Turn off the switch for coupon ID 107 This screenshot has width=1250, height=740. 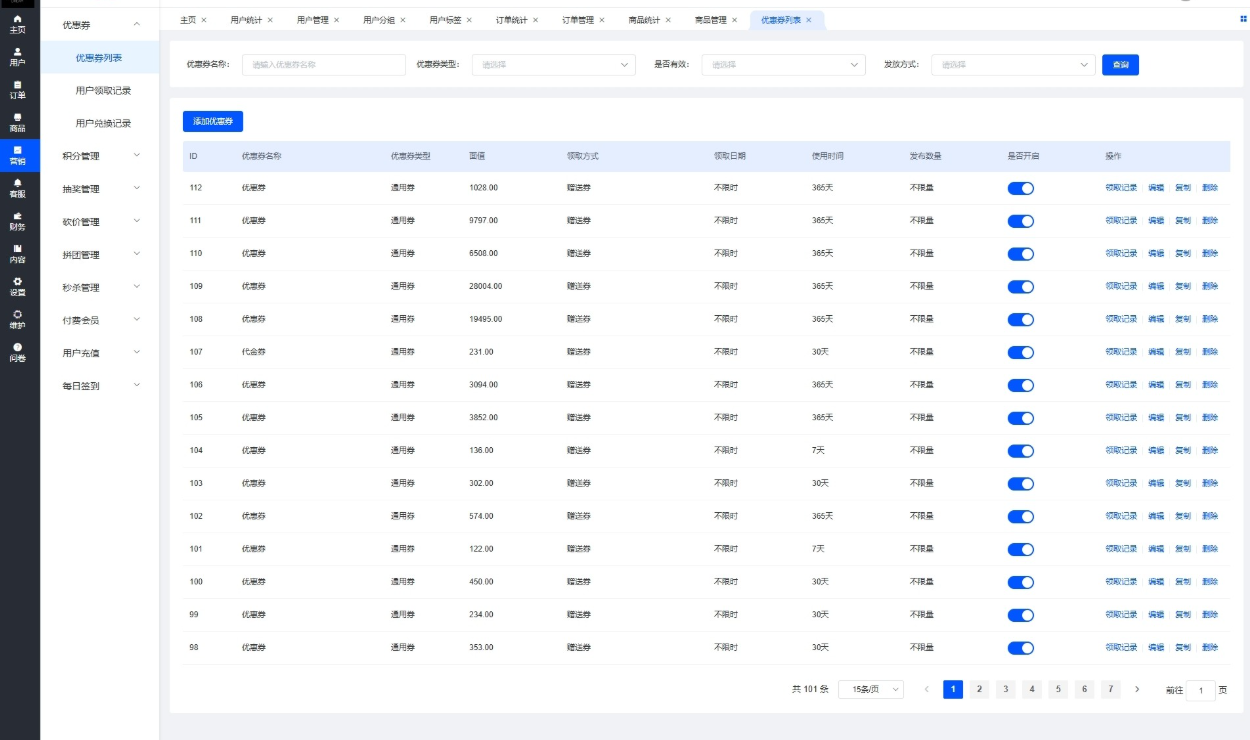tap(1020, 352)
